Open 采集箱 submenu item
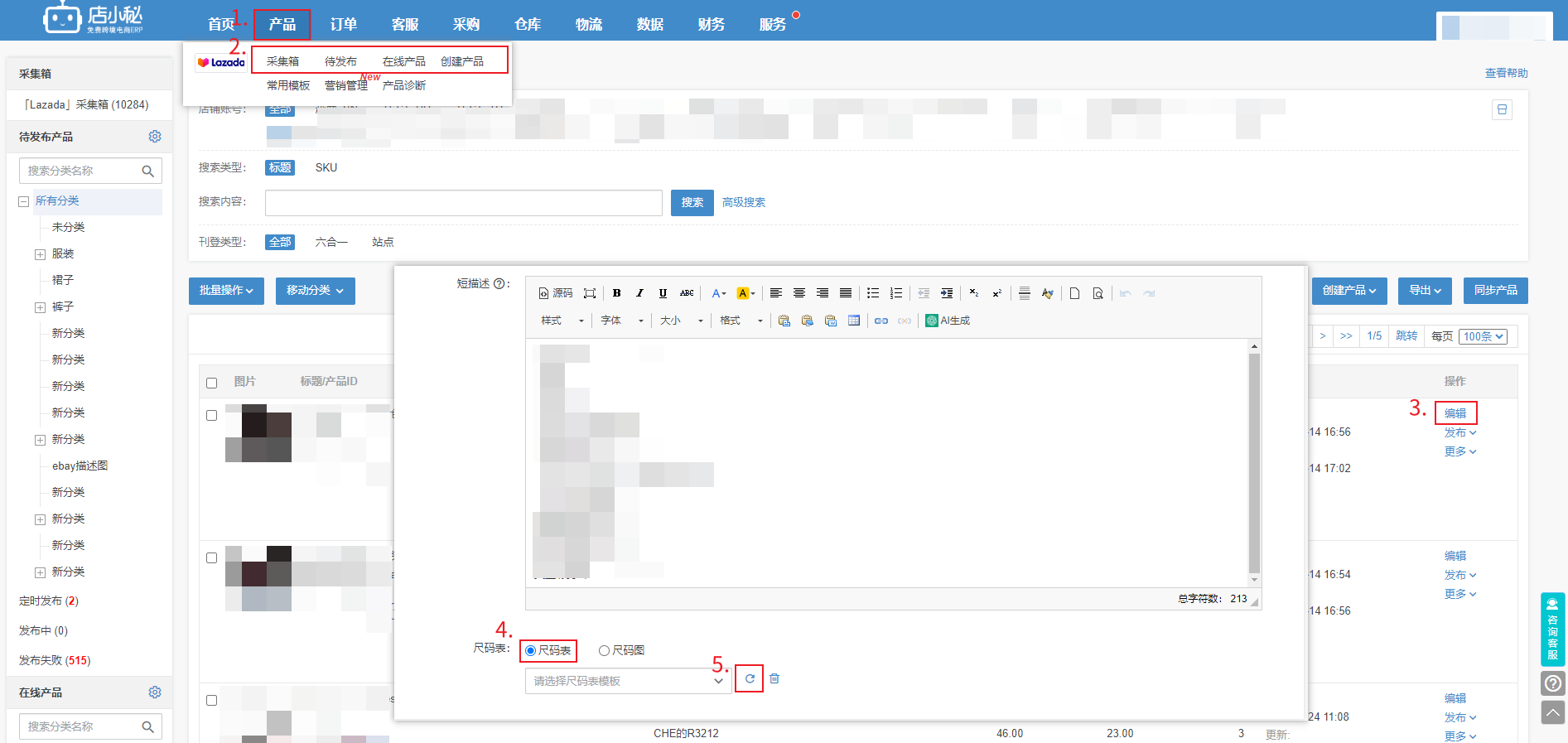This screenshot has width=1568, height=743. (x=283, y=61)
